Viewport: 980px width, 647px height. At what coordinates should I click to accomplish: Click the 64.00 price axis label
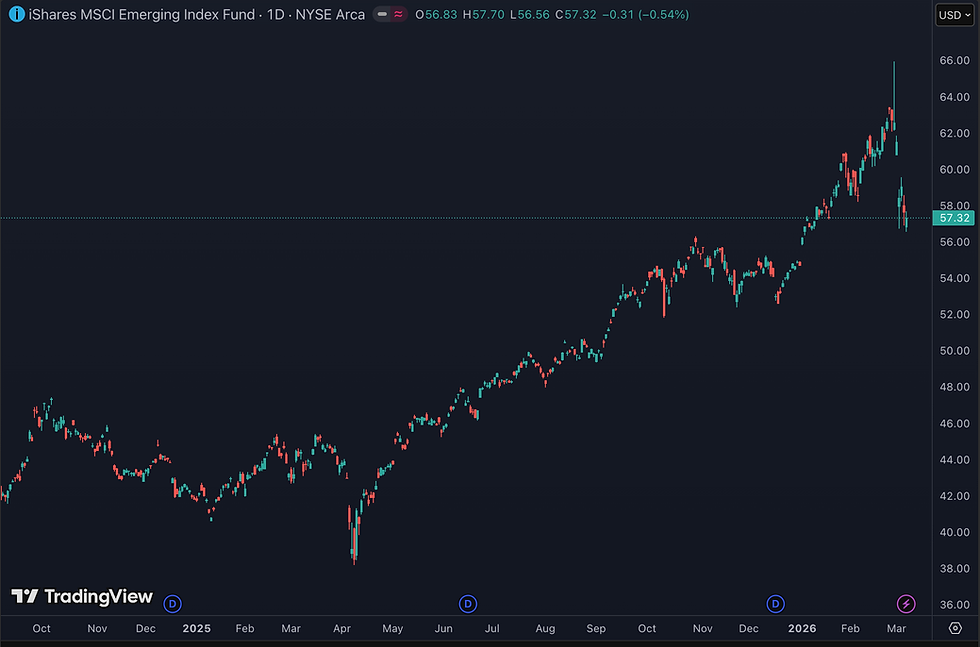pyautogui.click(x=954, y=97)
